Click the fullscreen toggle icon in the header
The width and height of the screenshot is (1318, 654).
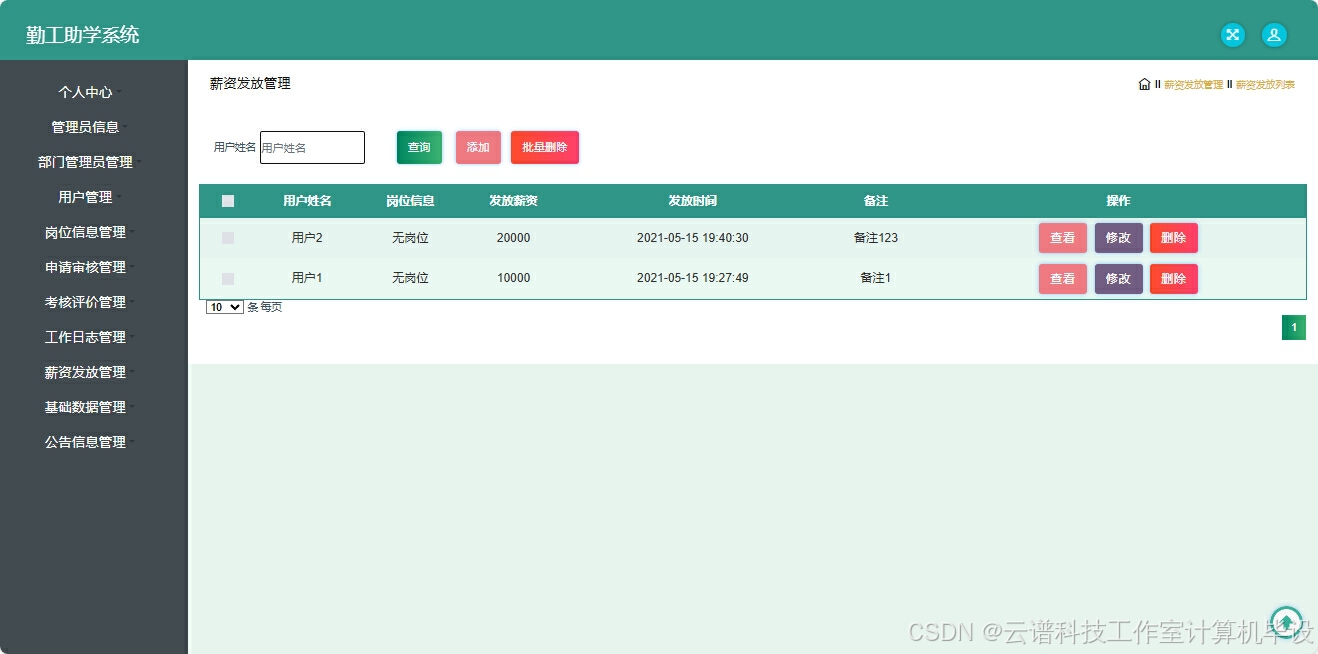(x=1232, y=34)
